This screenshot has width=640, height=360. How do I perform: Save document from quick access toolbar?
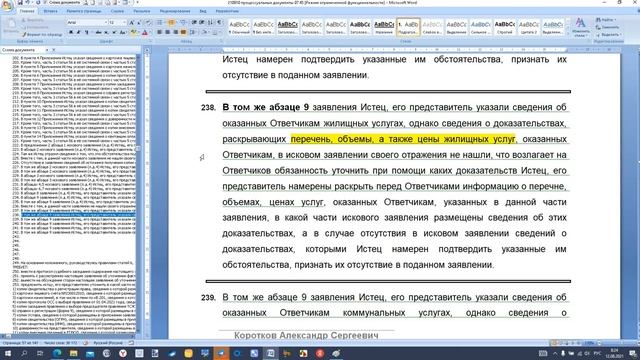click(20, 2)
